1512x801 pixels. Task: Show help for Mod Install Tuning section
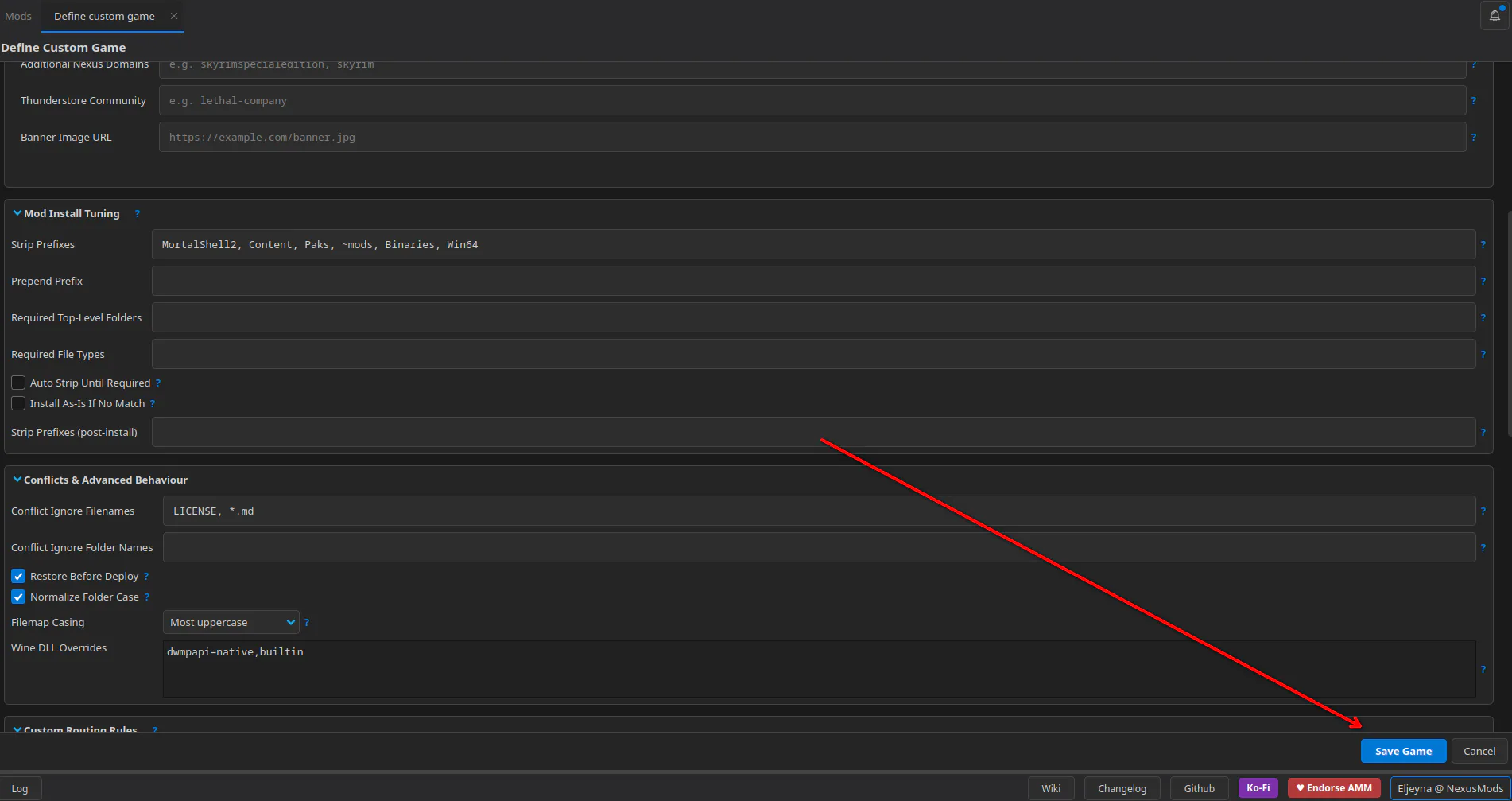(138, 213)
